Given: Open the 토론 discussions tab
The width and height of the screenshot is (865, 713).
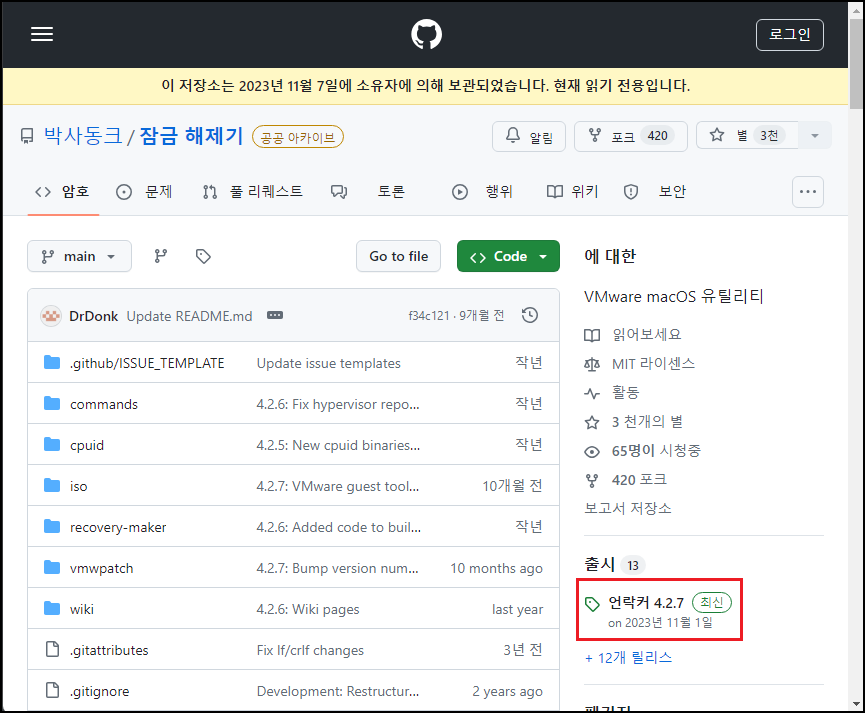Looking at the screenshot, I should [368, 191].
